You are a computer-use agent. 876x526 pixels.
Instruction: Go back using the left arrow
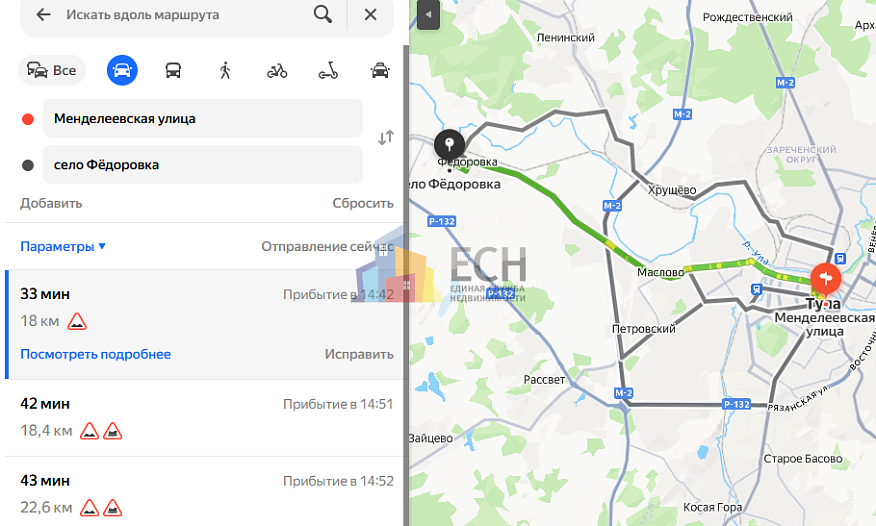click(43, 15)
